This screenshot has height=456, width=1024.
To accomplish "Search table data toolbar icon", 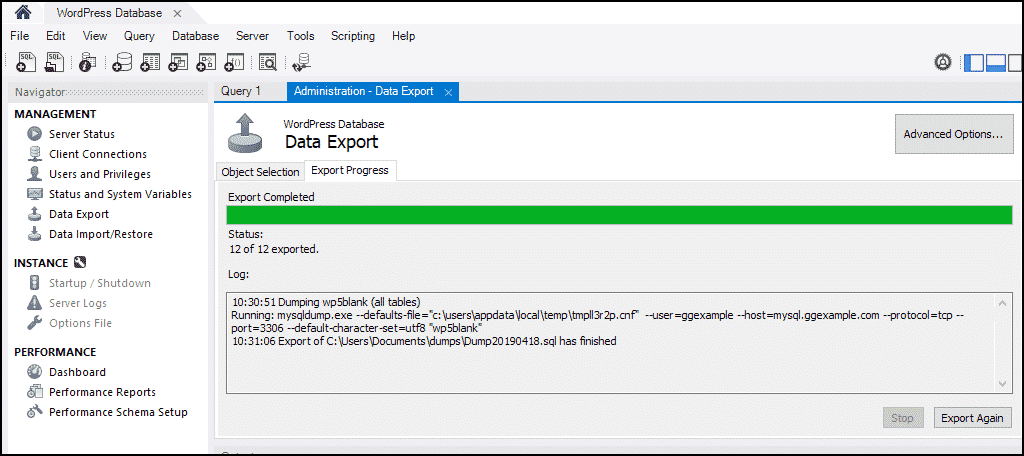I will (x=268, y=61).
